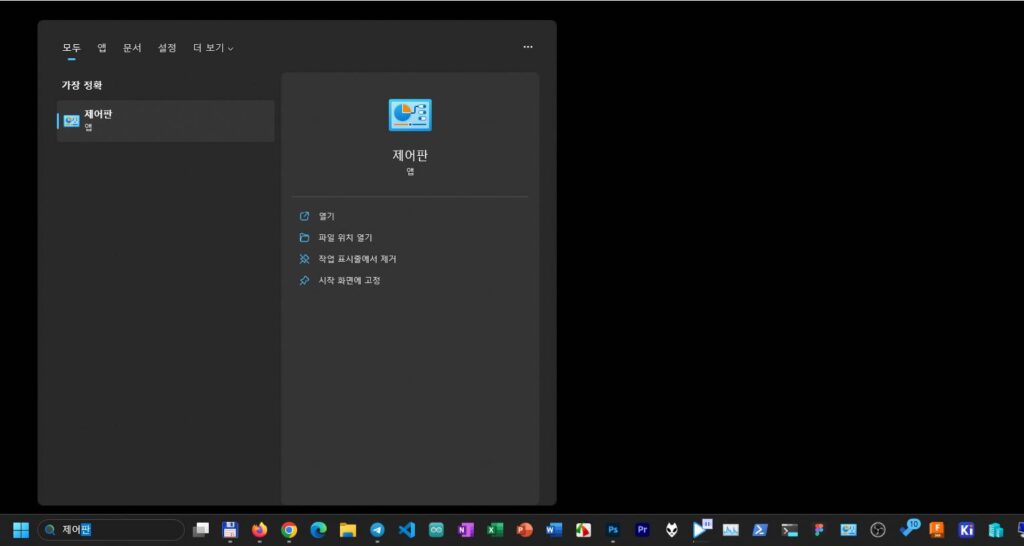Launch Premiere Pro from the taskbar

pos(642,530)
